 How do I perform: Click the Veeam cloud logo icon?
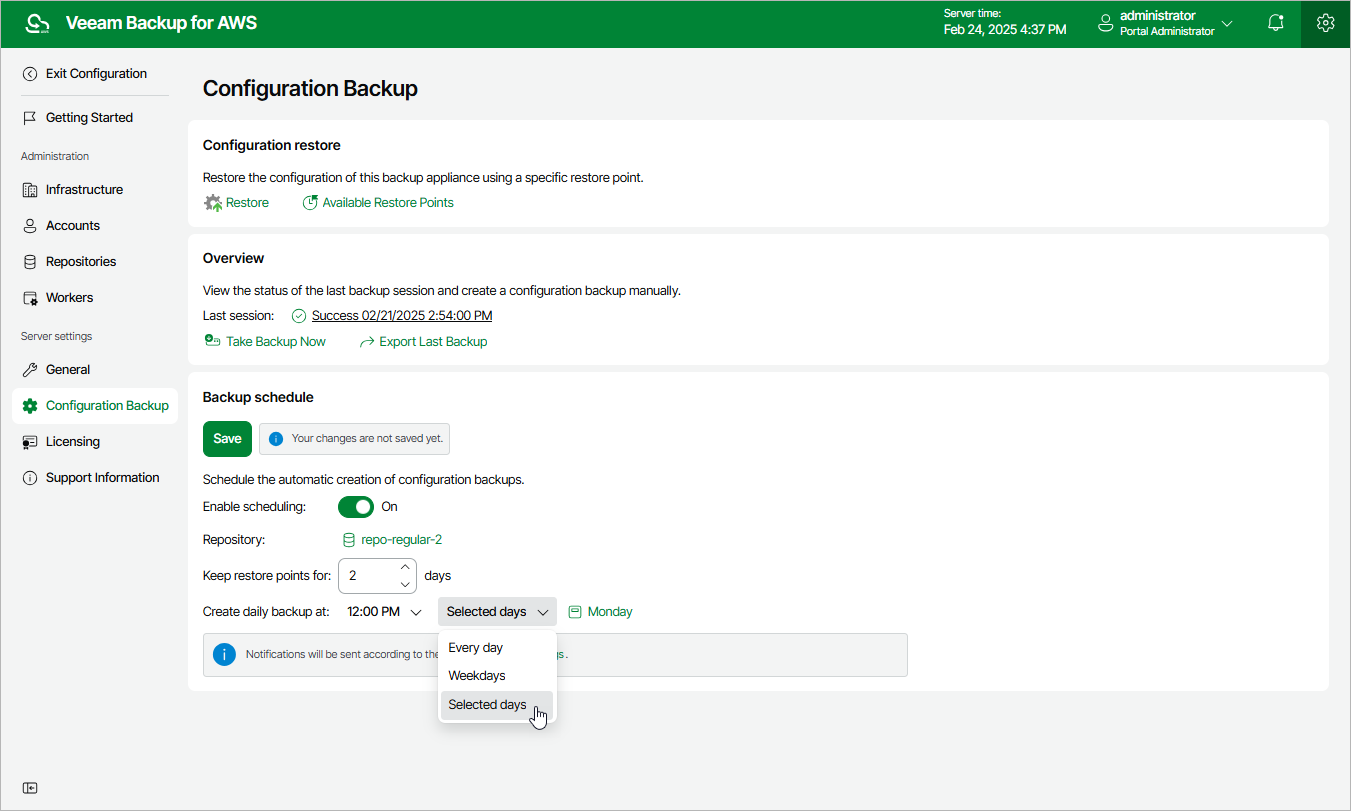click(37, 23)
